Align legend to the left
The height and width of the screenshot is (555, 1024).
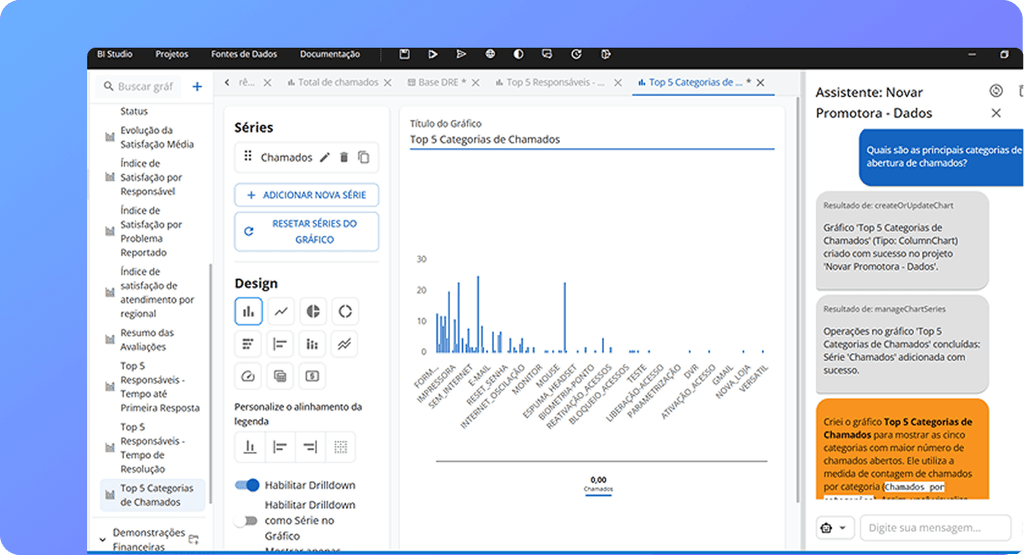[280, 447]
